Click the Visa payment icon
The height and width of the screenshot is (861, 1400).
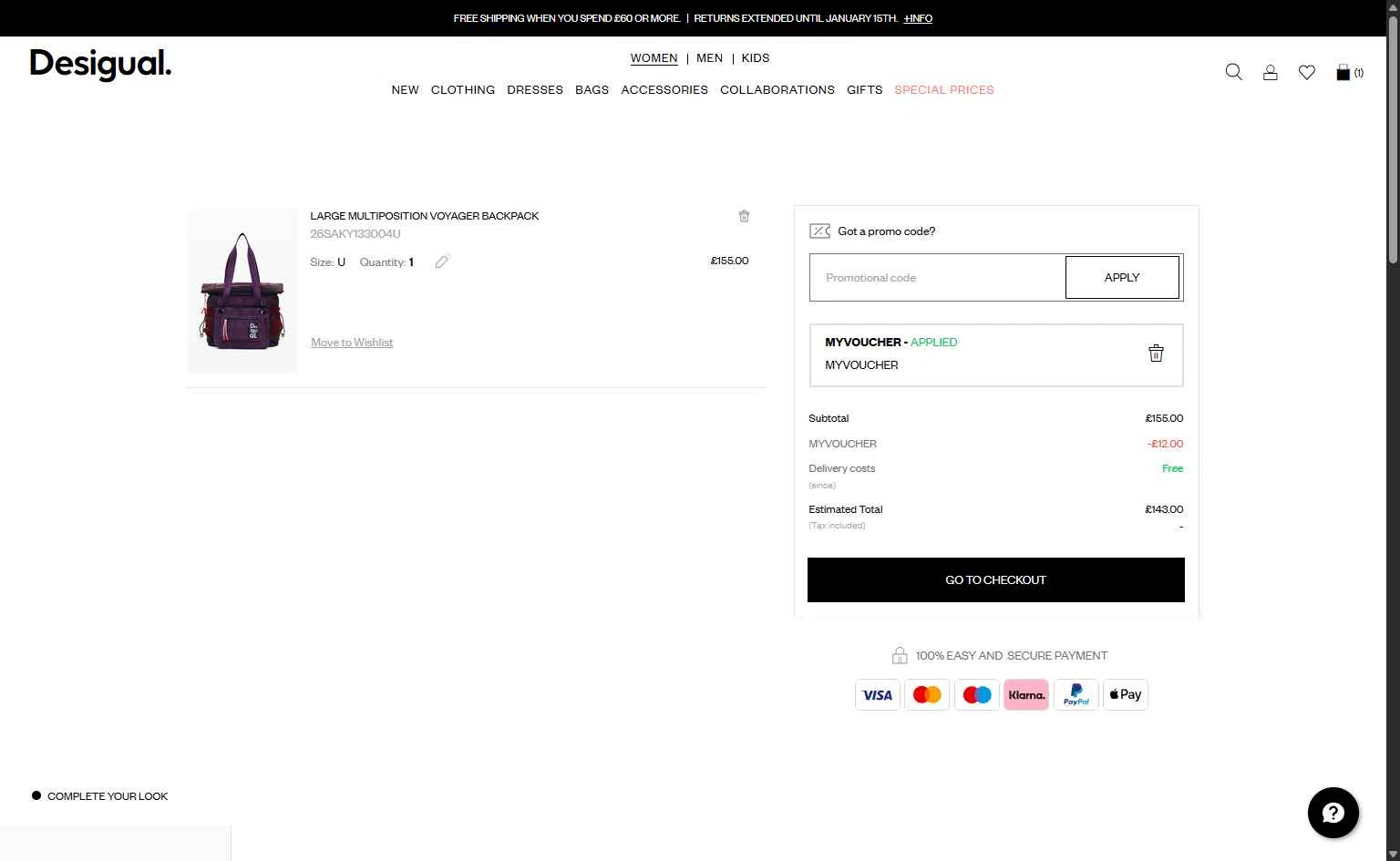click(x=878, y=695)
